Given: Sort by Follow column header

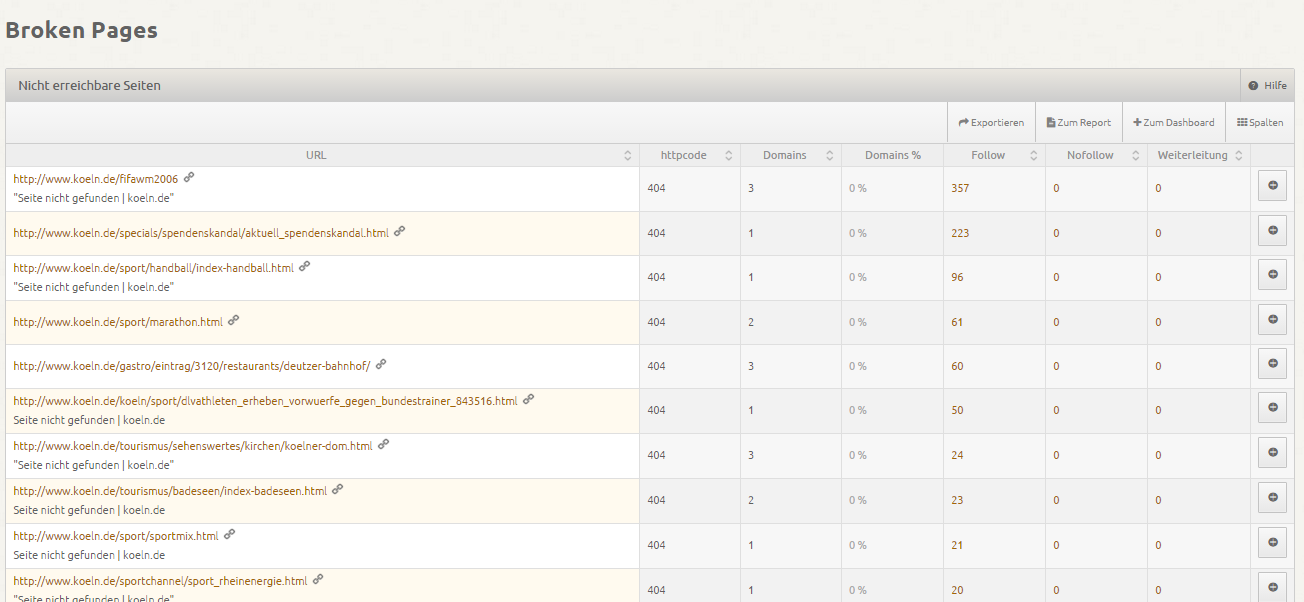Looking at the screenshot, I should (988, 155).
